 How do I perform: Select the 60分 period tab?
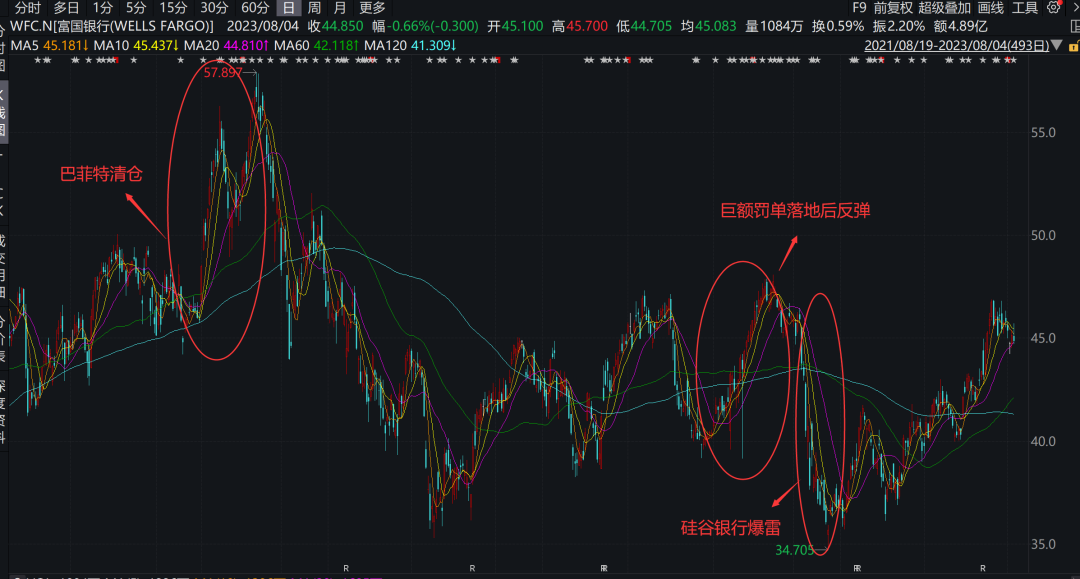click(x=255, y=8)
